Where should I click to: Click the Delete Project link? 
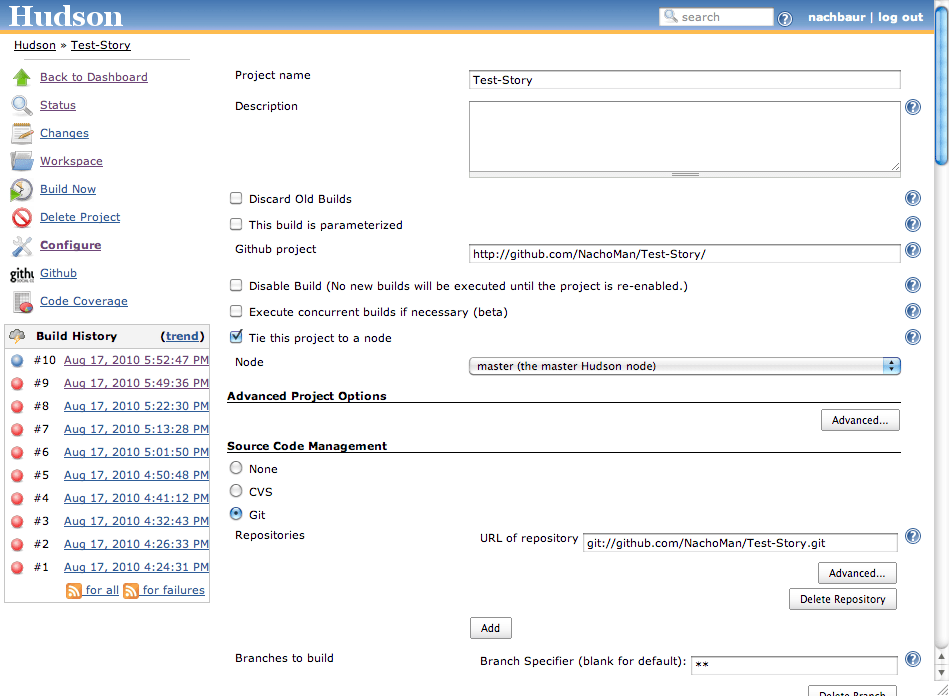pos(80,217)
